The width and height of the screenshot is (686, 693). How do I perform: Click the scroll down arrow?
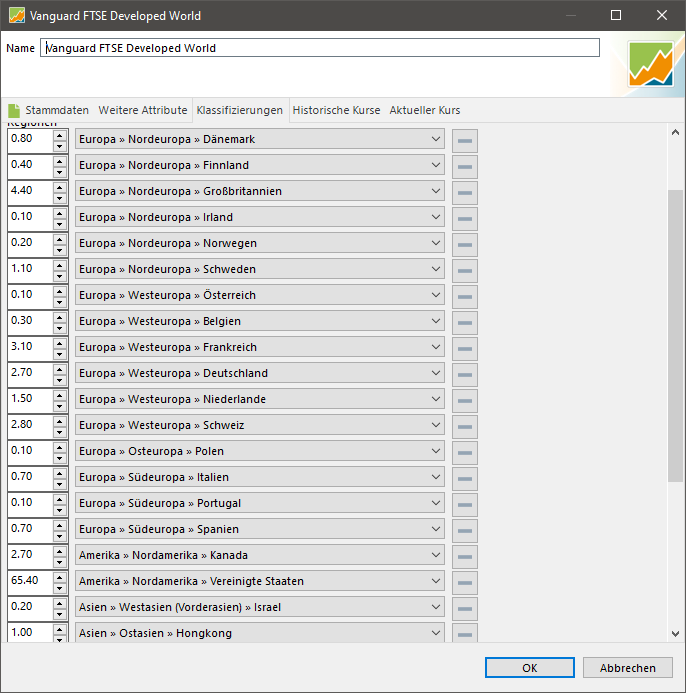point(675,634)
